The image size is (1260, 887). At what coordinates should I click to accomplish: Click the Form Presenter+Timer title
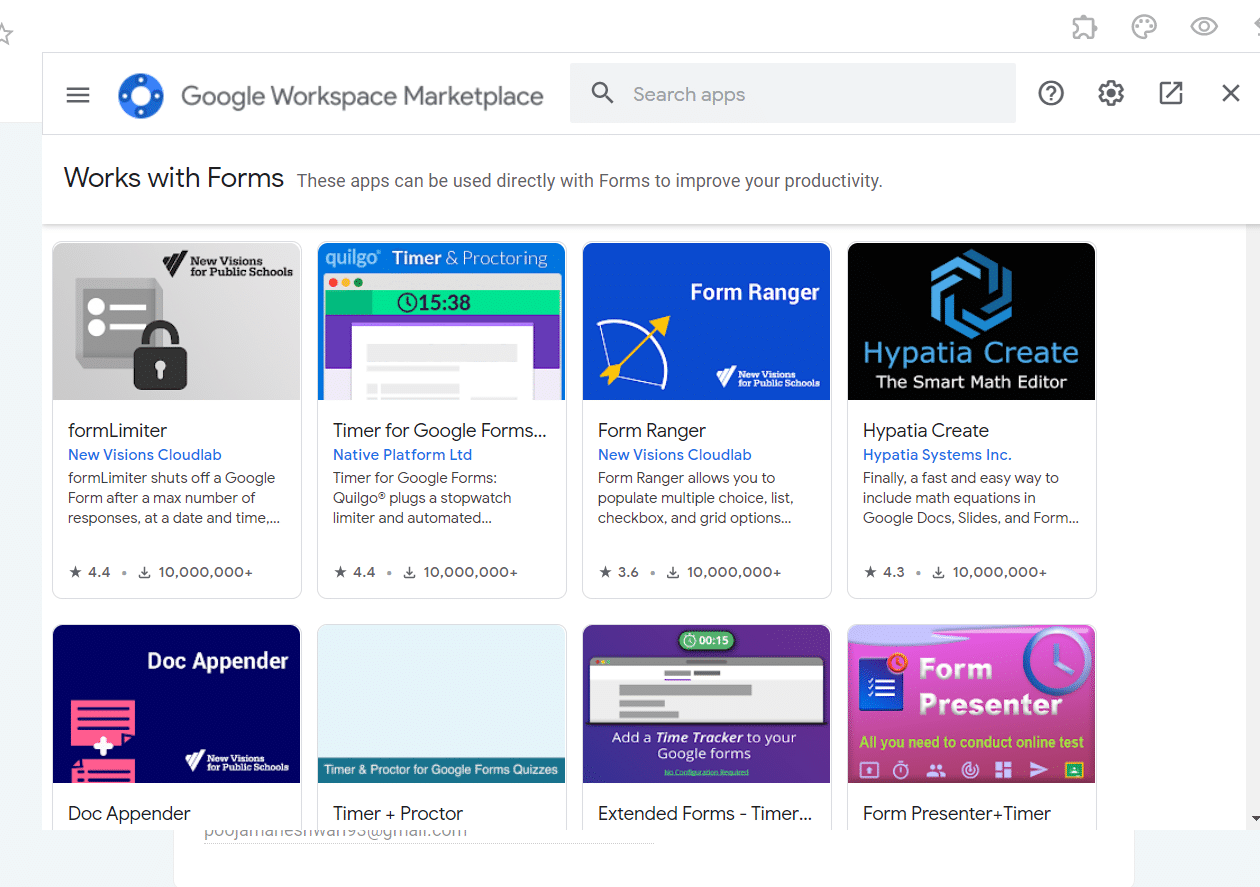pos(957,814)
